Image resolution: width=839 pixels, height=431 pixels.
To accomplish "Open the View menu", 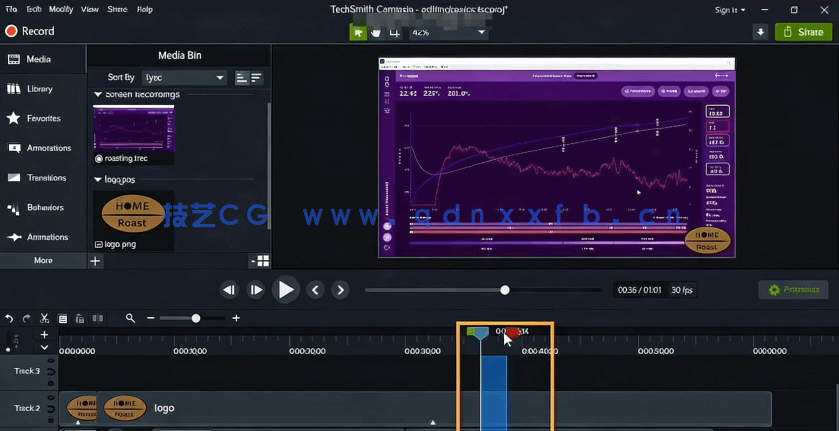I will point(90,9).
